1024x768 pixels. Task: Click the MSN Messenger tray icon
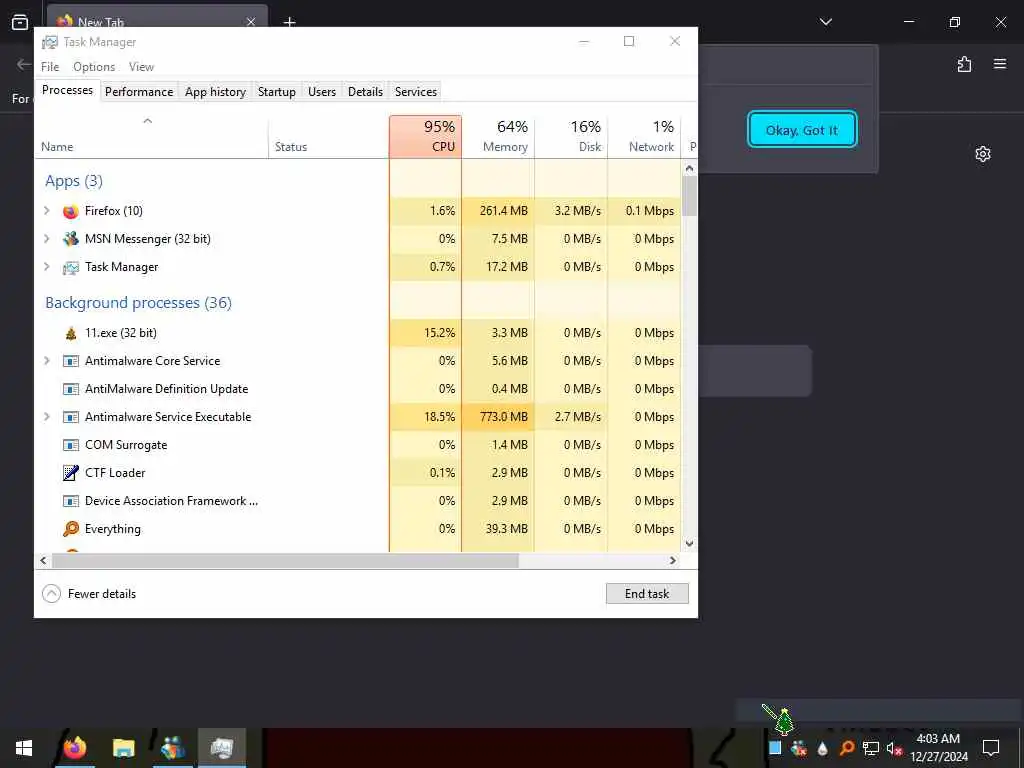click(798, 748)
